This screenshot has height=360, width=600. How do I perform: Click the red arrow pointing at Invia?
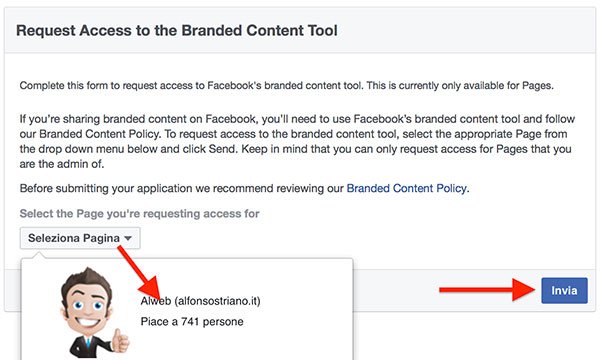[x=487, y=290]
